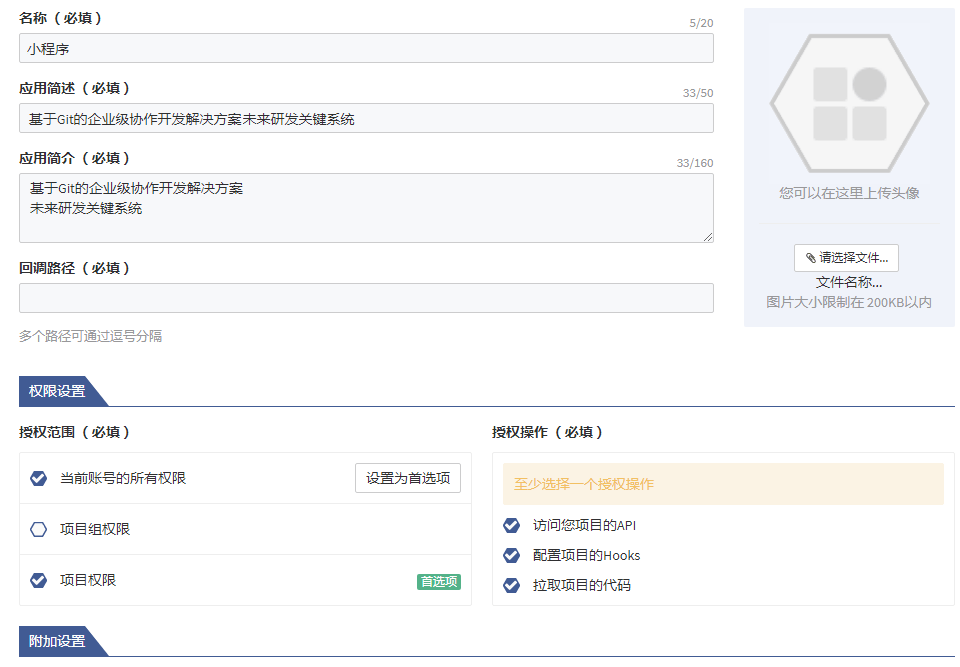Click the paperclip icon on file chooser
960x667 pixels.
click(810, 258)
